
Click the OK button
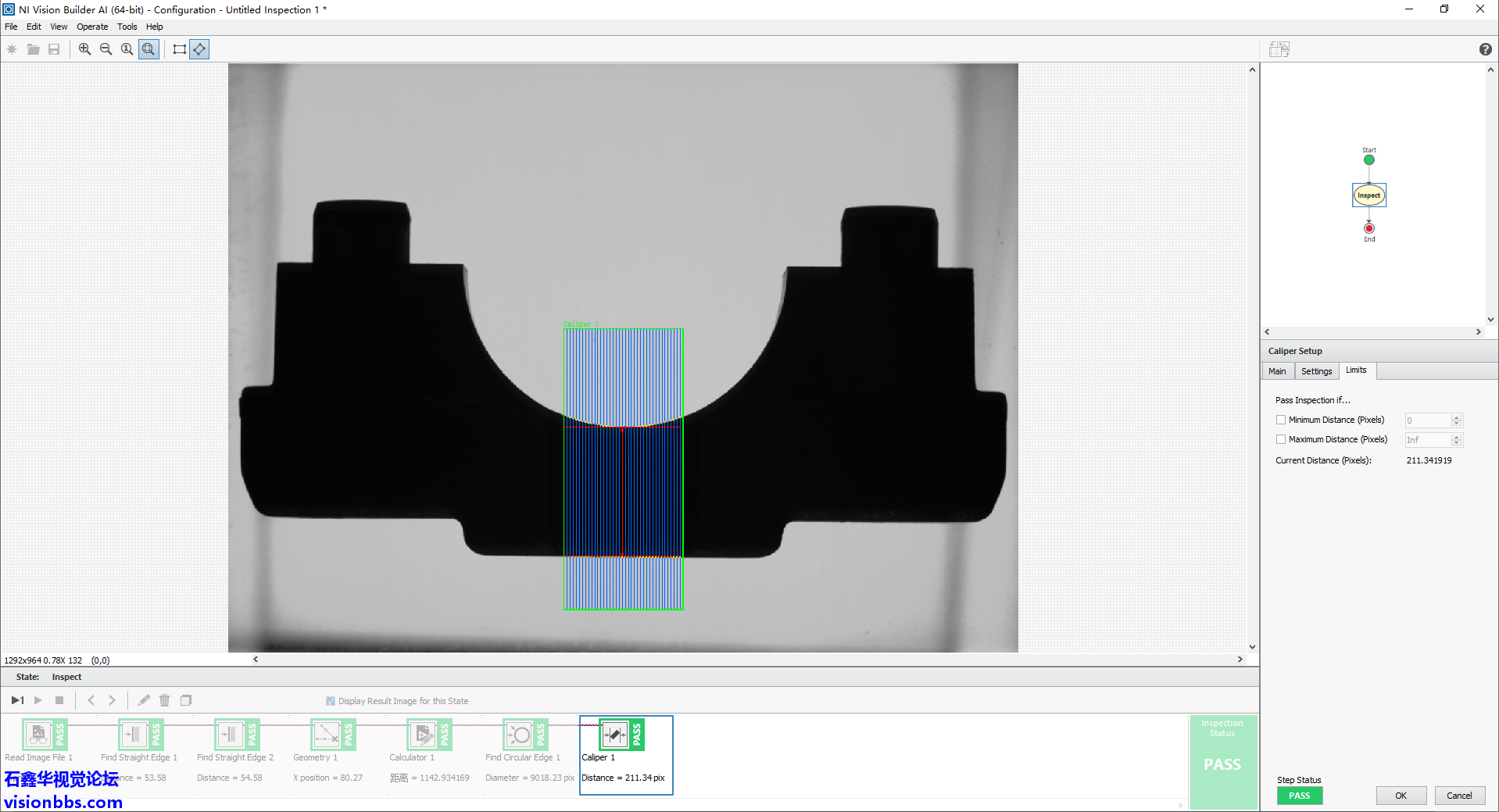[1401, 795]
